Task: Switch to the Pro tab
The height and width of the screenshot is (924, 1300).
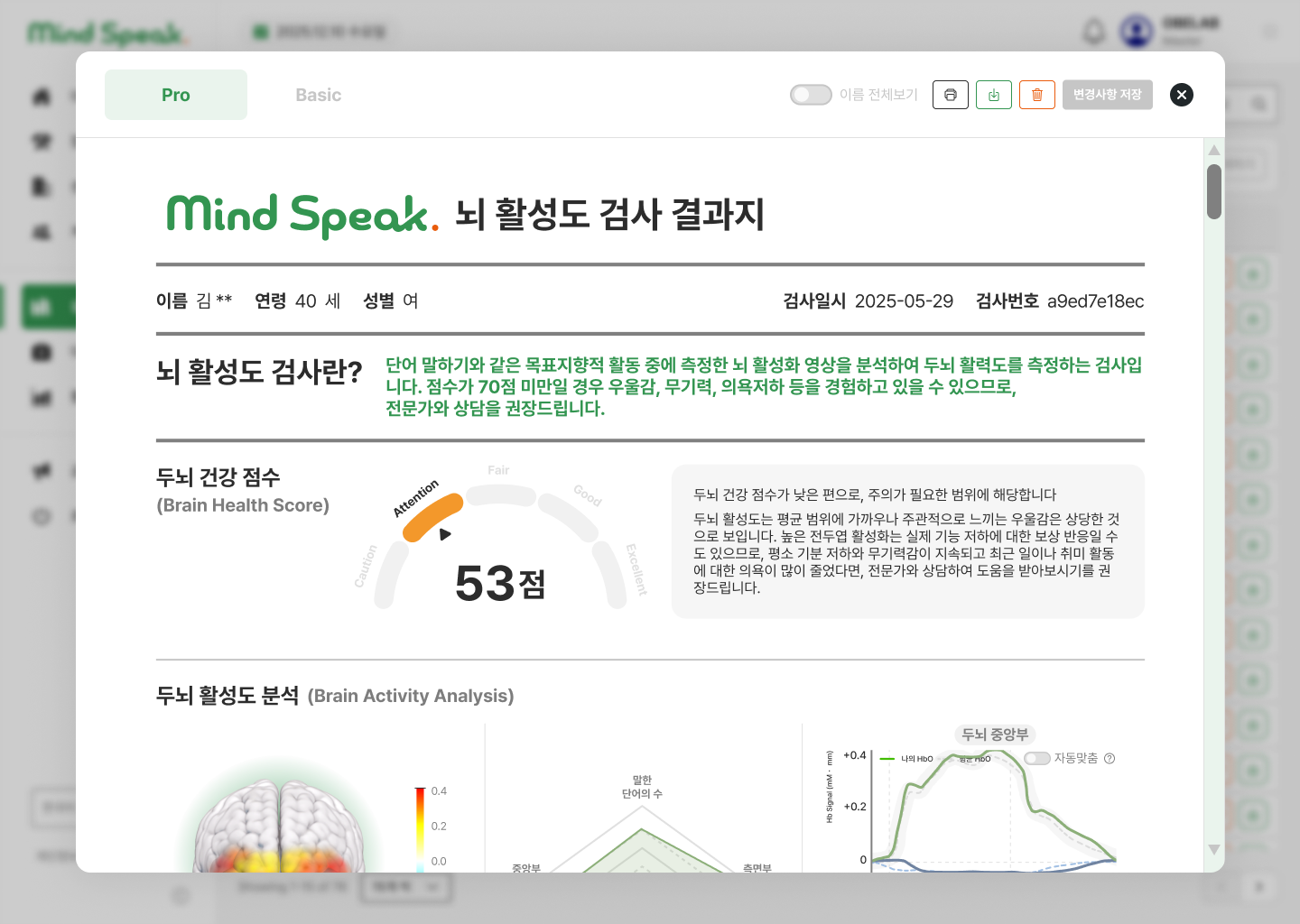Action: click(176, 95)
